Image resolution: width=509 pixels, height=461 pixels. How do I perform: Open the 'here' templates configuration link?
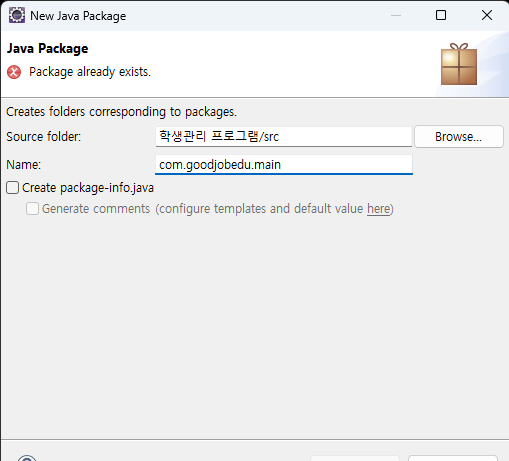pyautogui.click(x=378, y=209)
